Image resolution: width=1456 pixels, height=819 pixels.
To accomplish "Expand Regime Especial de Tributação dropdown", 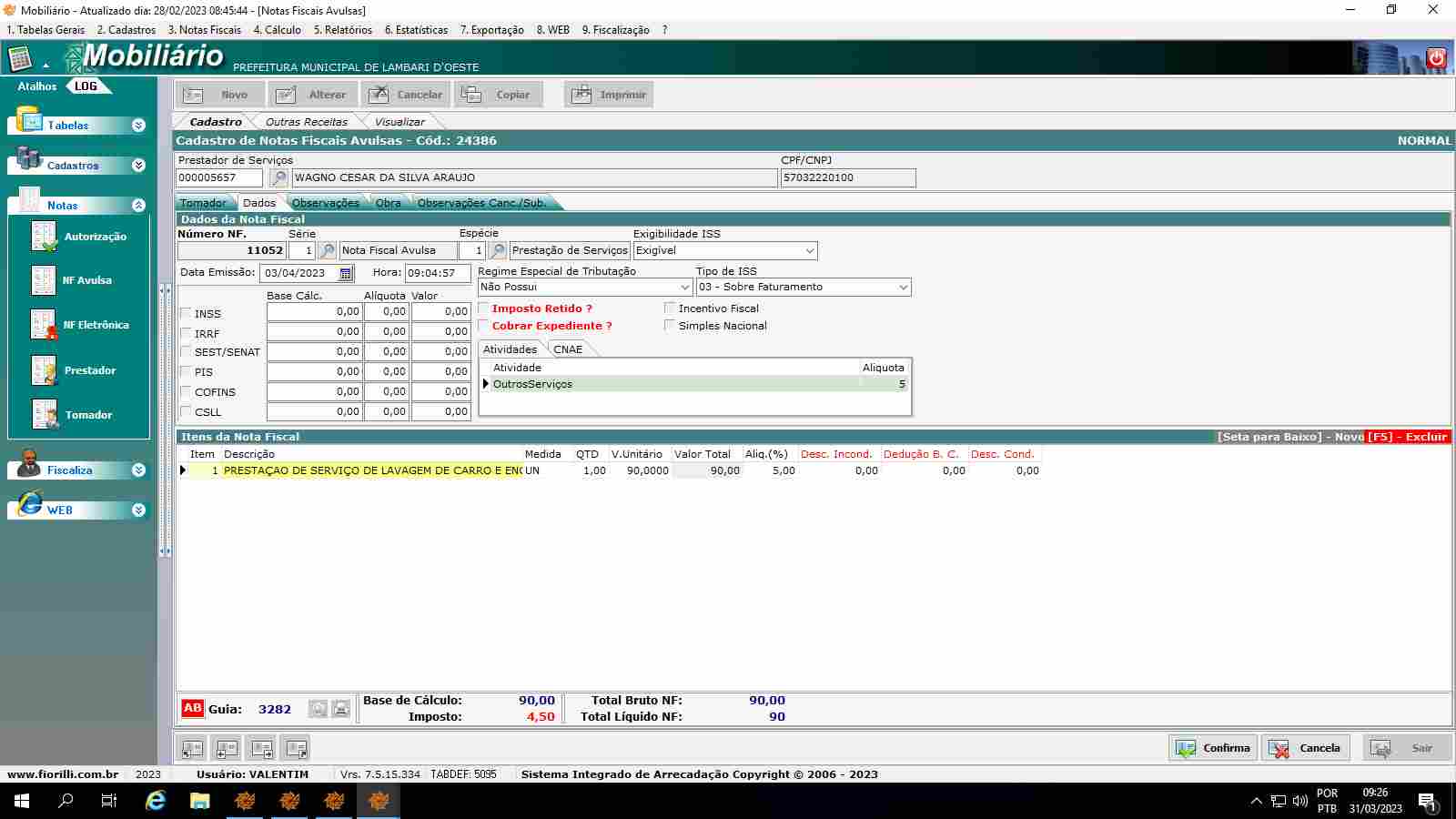I will tap(684, 288).
